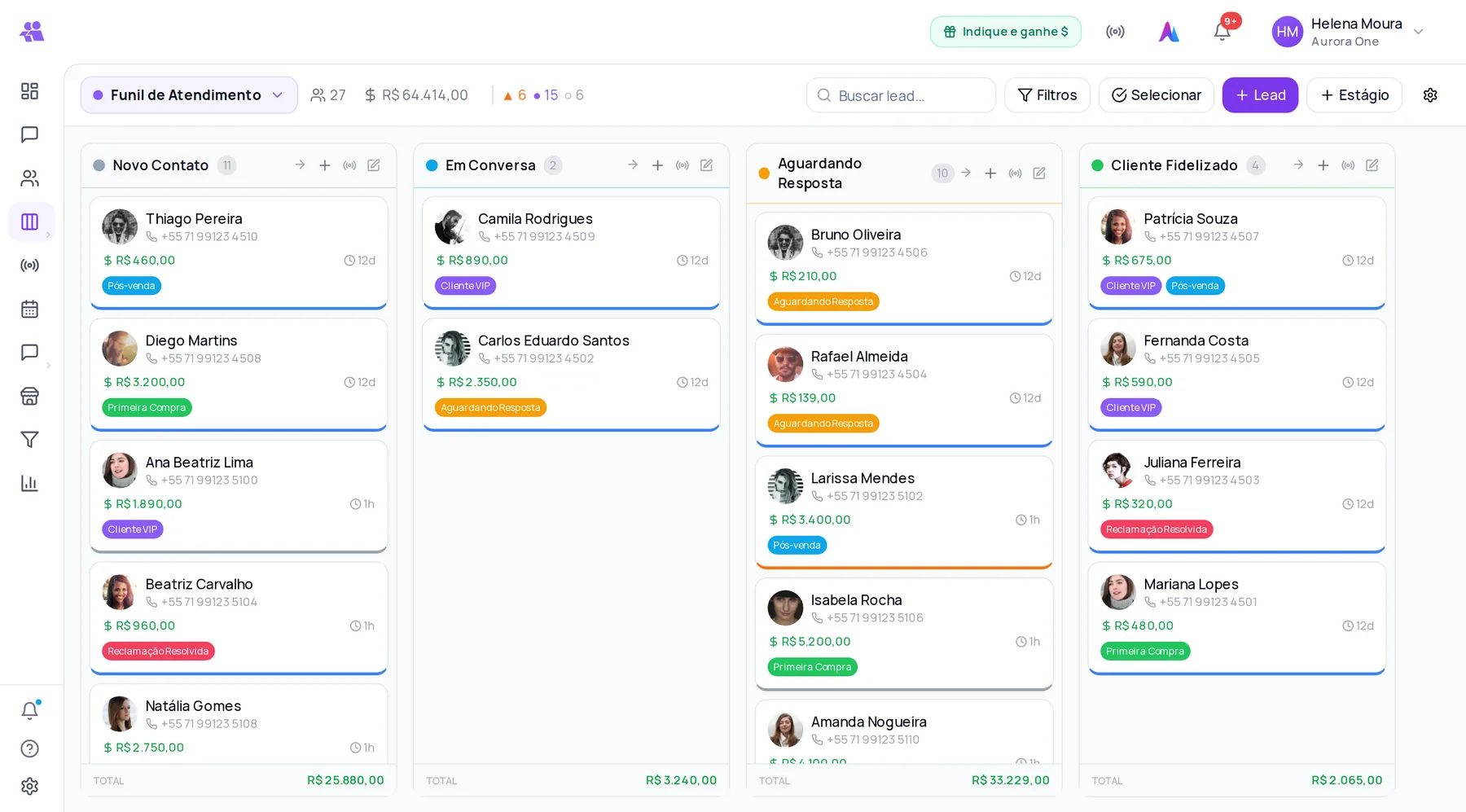The width and height of the screenshot is (1466, 812).
Task: Move leads arrow in Cliente Fidelizado column
Action: 1299,165
